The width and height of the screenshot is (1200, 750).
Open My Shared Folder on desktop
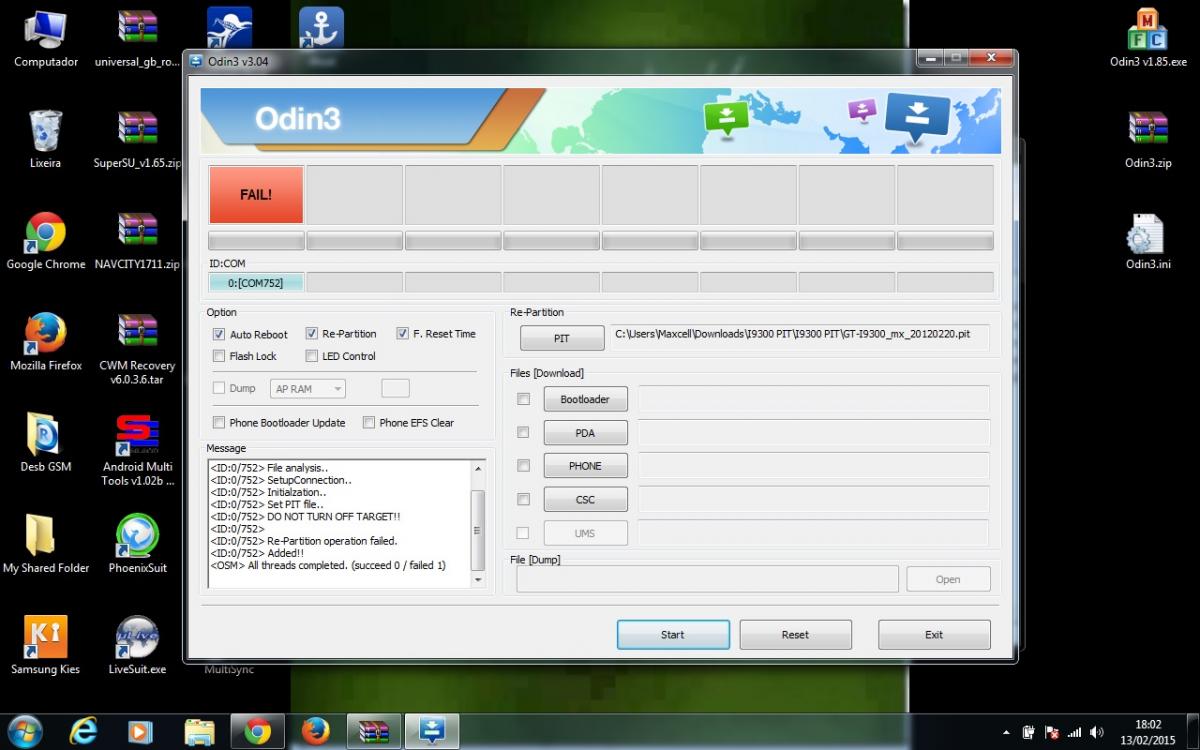(x=45, y=543)
